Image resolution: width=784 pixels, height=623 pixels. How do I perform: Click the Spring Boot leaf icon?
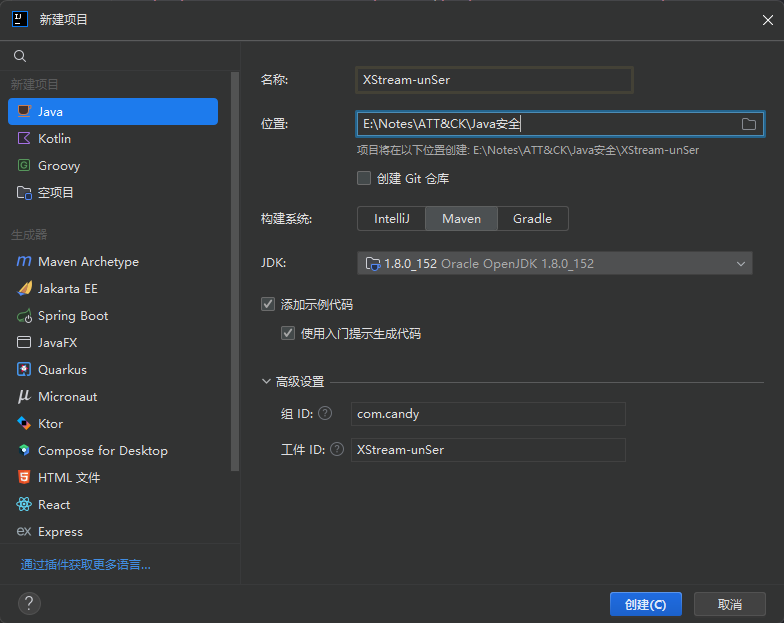point(24,316)
